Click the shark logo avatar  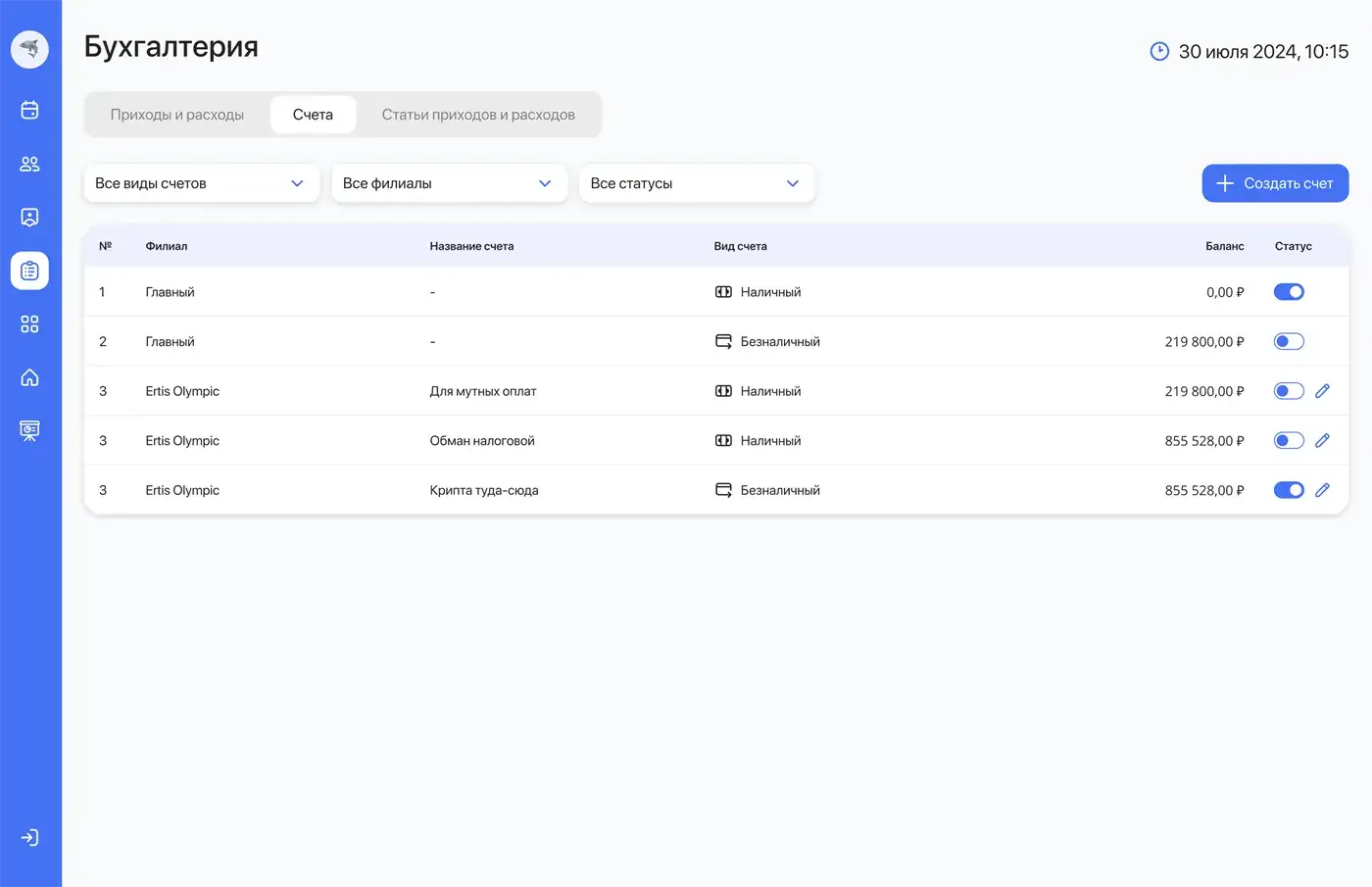28,49
